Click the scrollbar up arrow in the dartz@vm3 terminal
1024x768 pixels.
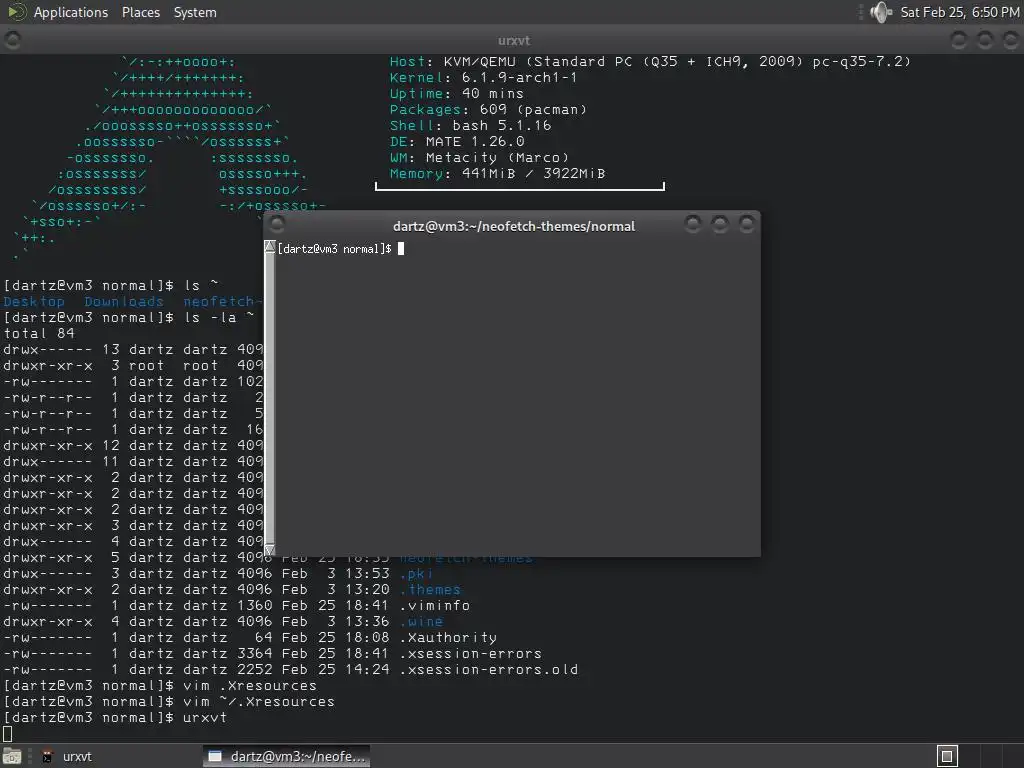click(270, 246)
